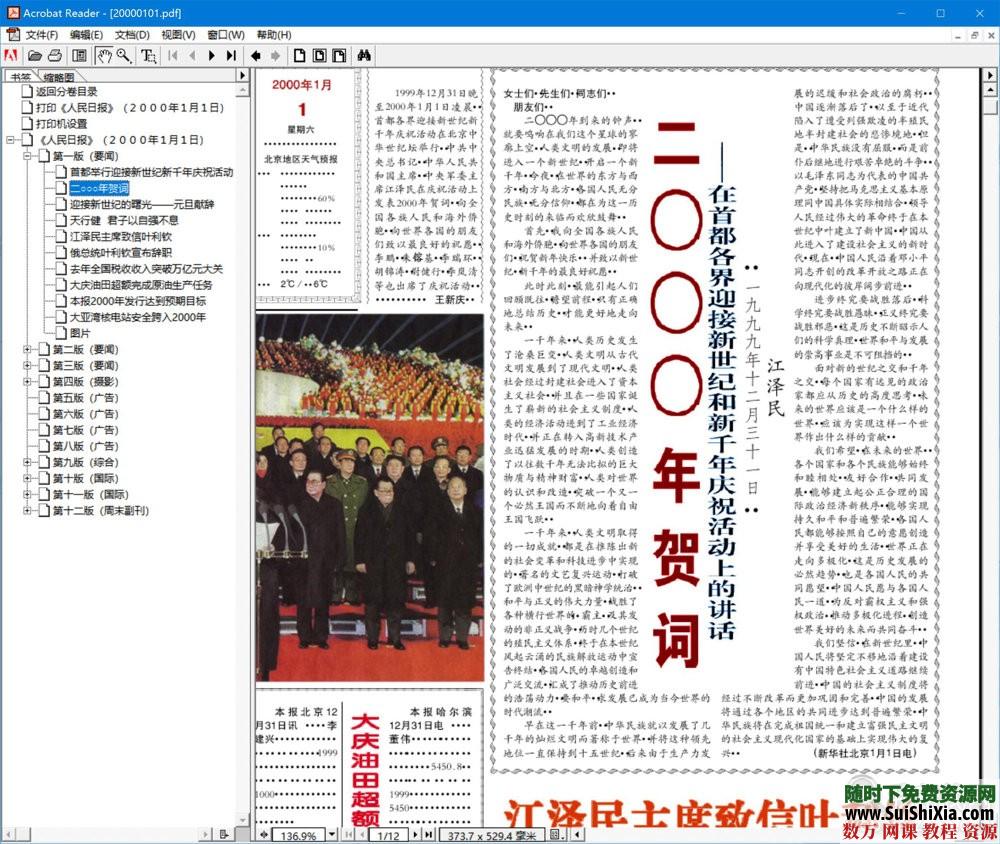Open the 打印机设置 bookmark

pyautogui.click(x=59, y=124)
